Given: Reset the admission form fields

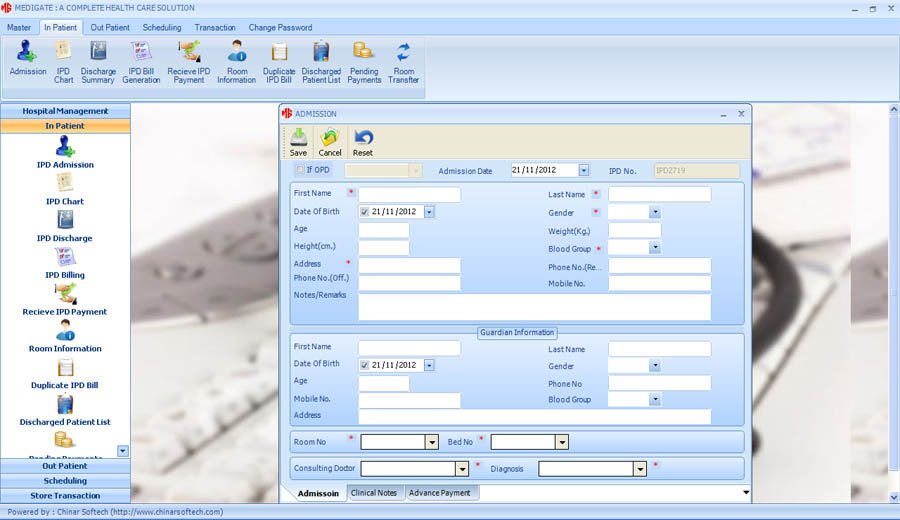Looking at the screenshot, I should point(363,142).
